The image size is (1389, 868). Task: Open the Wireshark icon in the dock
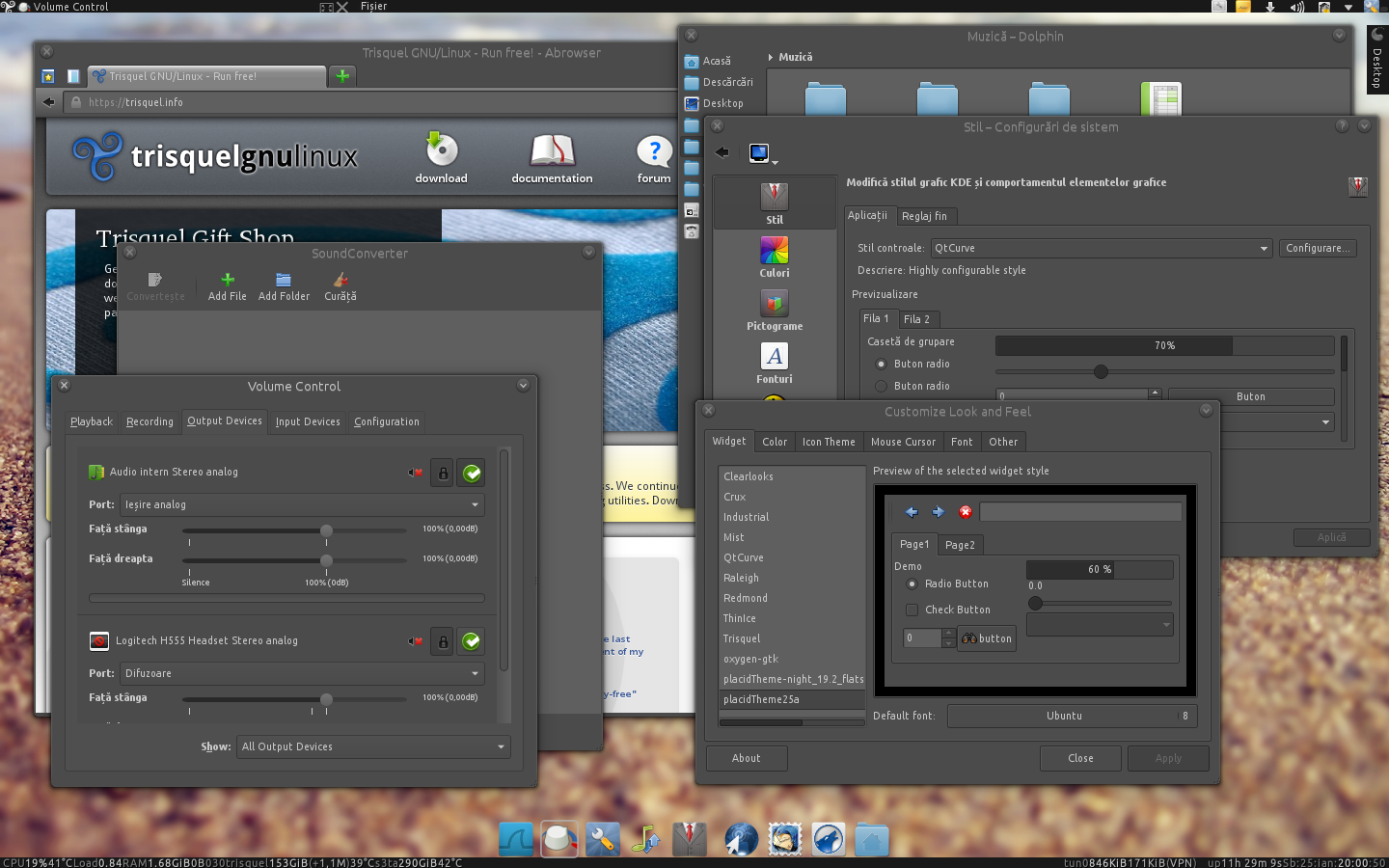(x=516, y=839)
